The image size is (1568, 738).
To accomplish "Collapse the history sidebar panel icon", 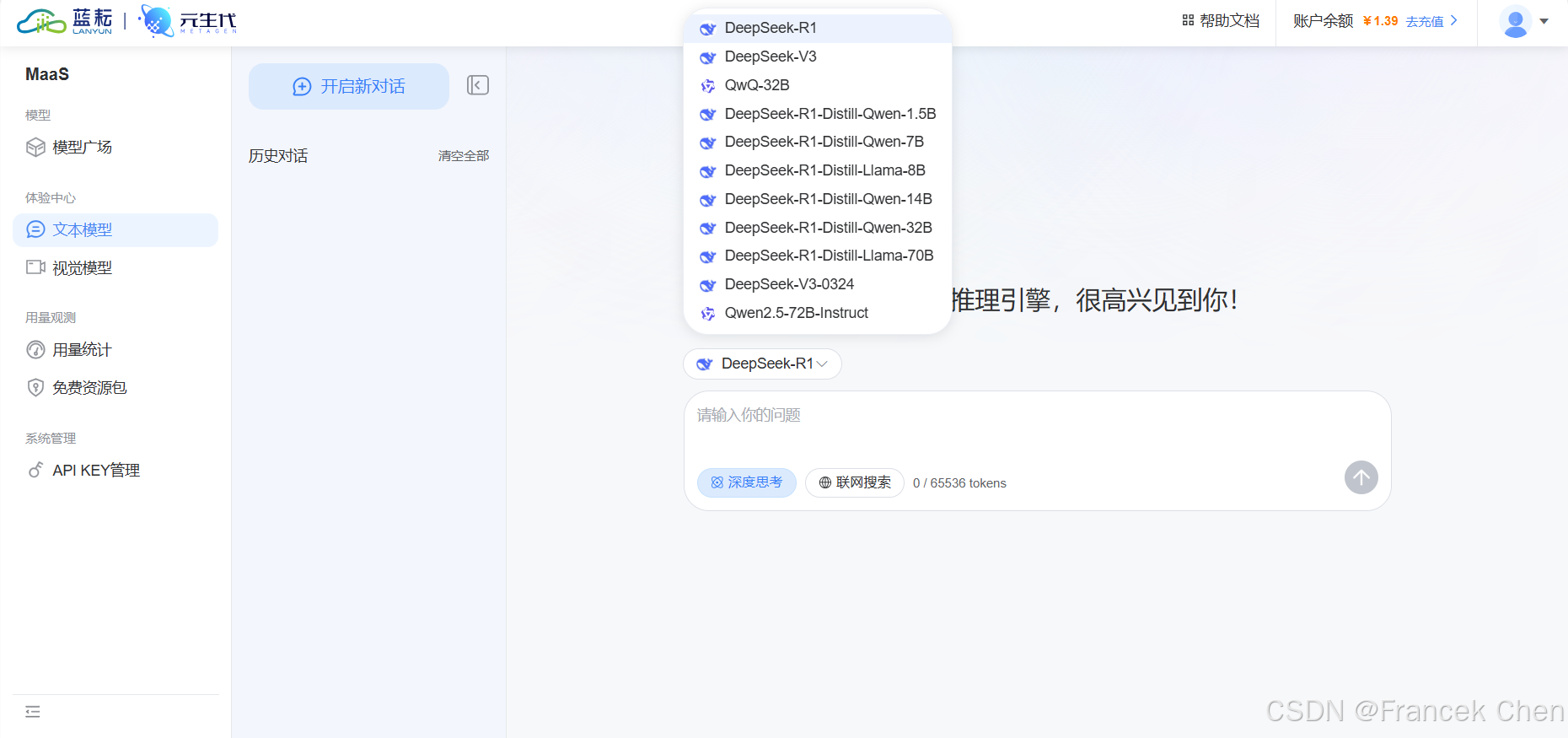I will 478,85.
